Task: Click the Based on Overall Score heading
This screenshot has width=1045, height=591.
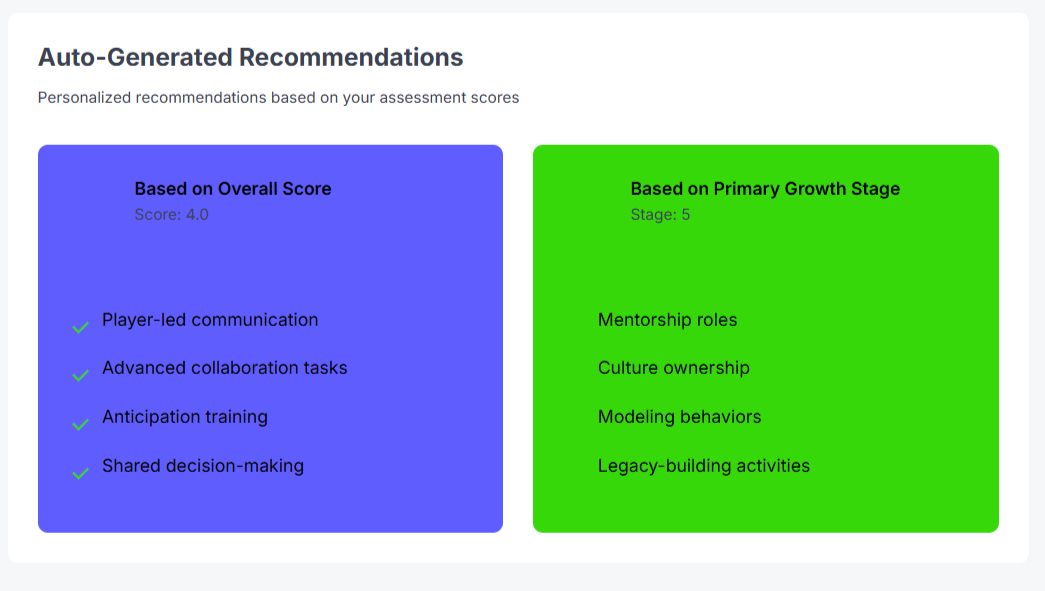Action: [x=232, y=188]
